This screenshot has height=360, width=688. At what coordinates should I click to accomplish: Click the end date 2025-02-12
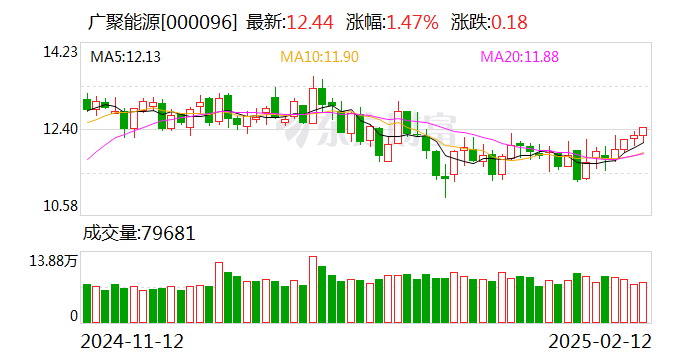(x=600, y=341)
